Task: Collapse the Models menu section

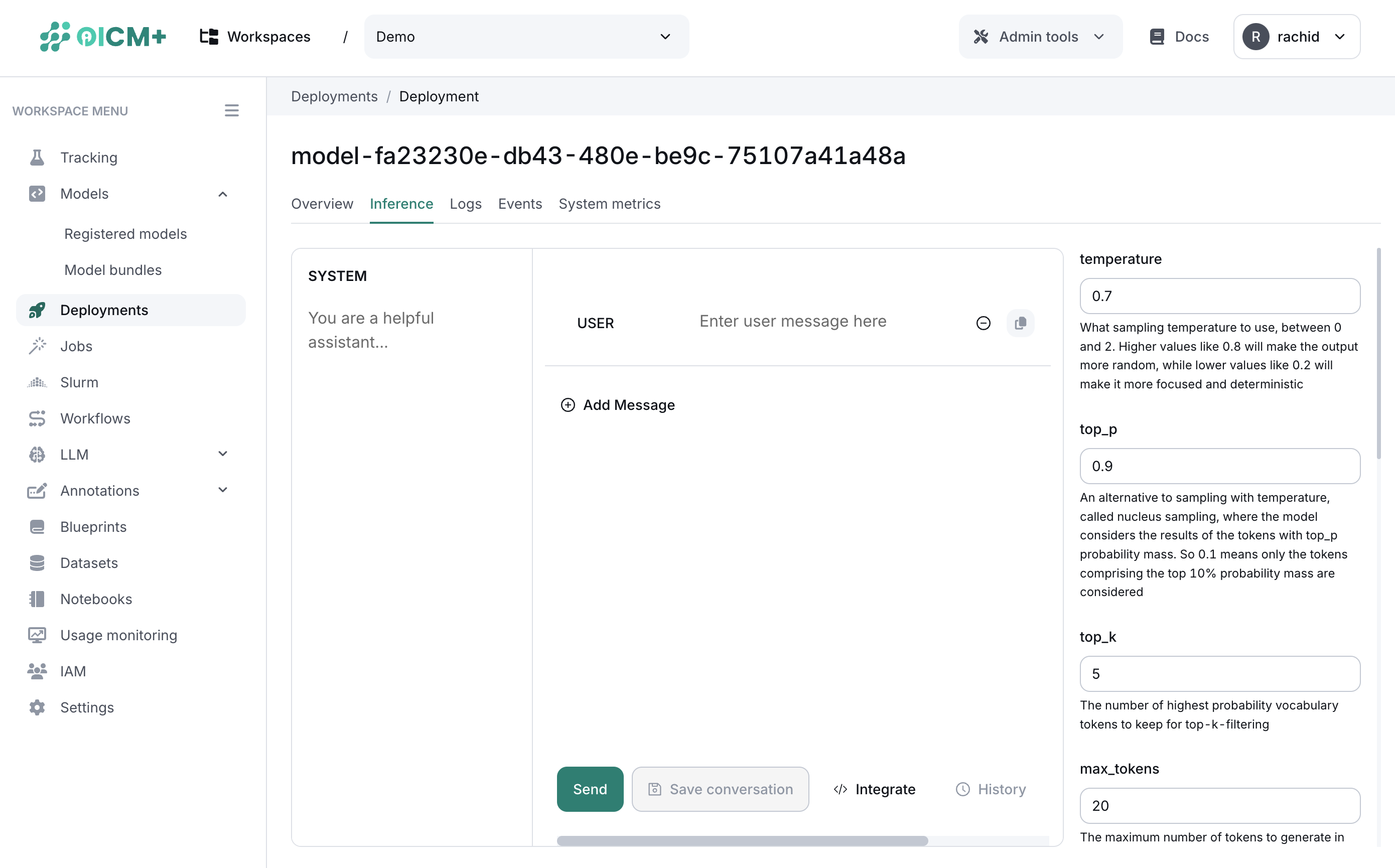Action: tap(223, 194)
